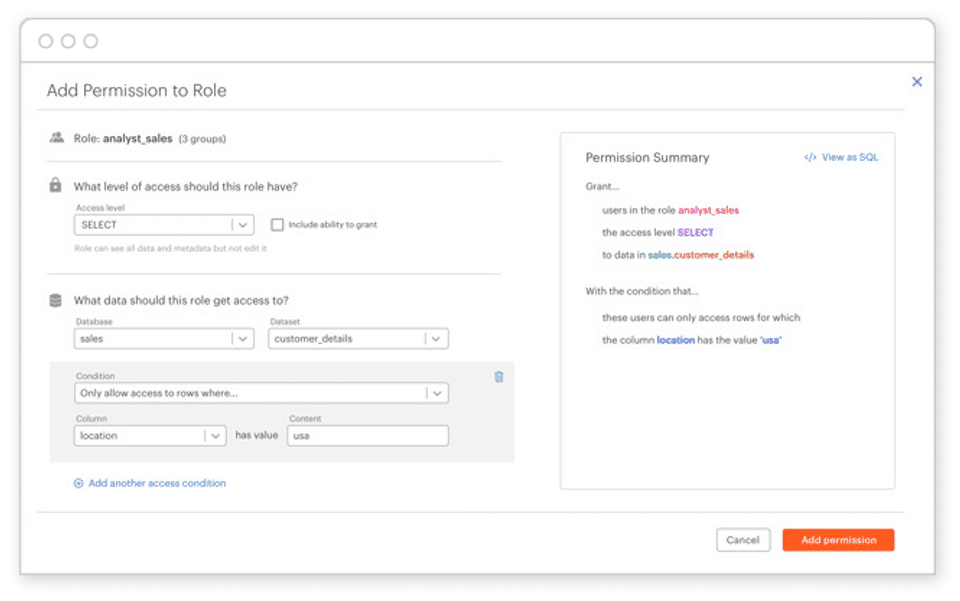Click SELECT in the Permission Summary

pos(696,233)
